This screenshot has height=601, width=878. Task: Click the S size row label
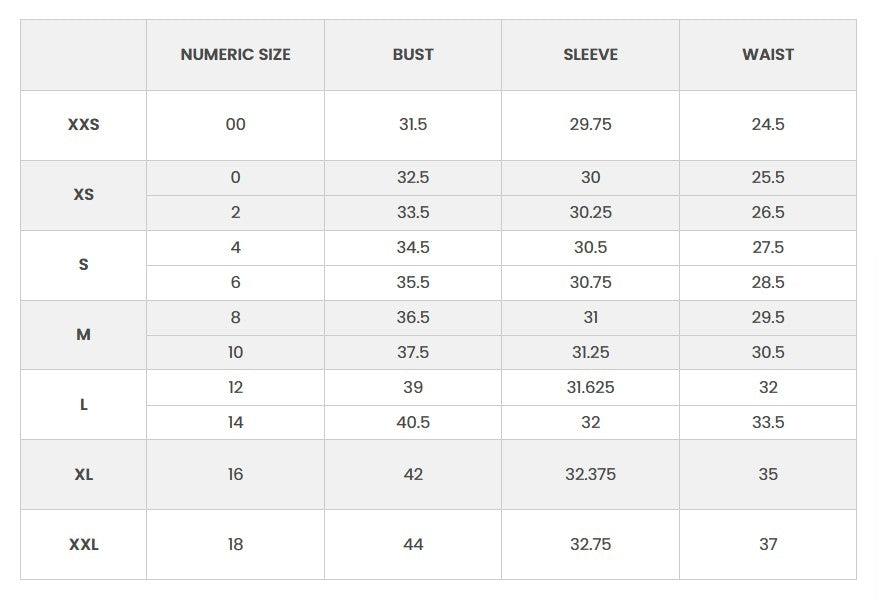83,264
